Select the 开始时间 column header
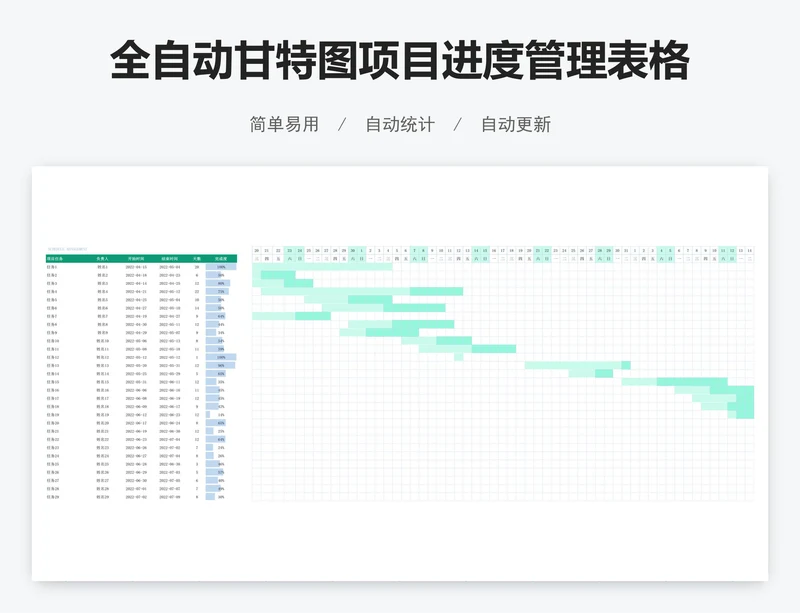The image size is (800, 613). [136, 259]
